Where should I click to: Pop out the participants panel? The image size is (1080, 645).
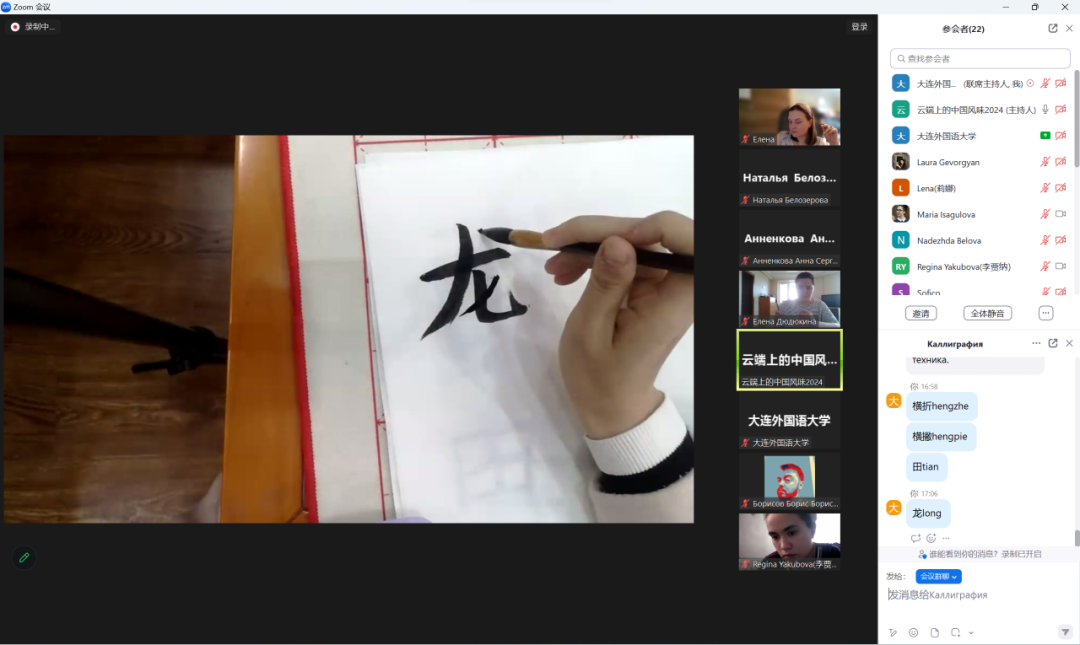click(1052, 29)
